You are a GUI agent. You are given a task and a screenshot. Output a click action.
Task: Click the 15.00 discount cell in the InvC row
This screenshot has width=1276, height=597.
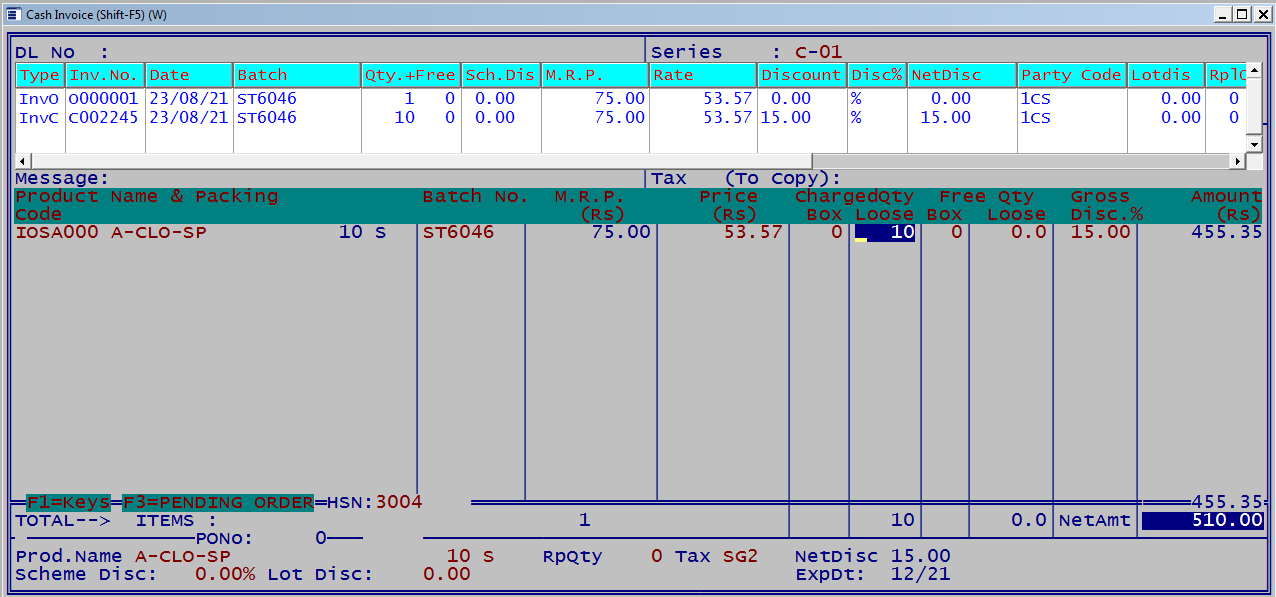click(786, 117)
